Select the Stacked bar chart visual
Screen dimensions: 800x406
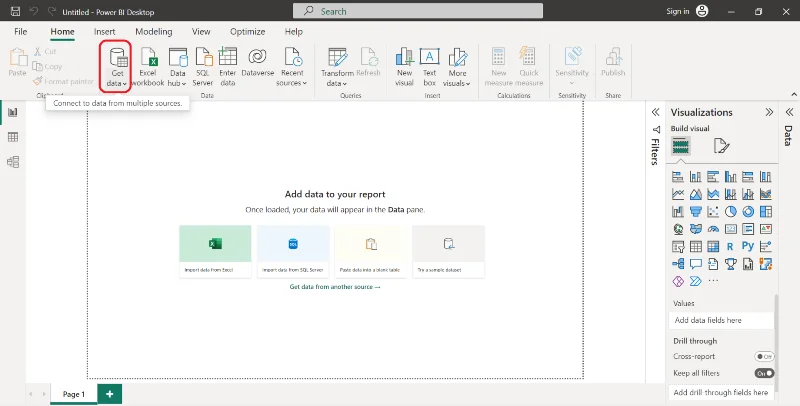pos(678,177)
